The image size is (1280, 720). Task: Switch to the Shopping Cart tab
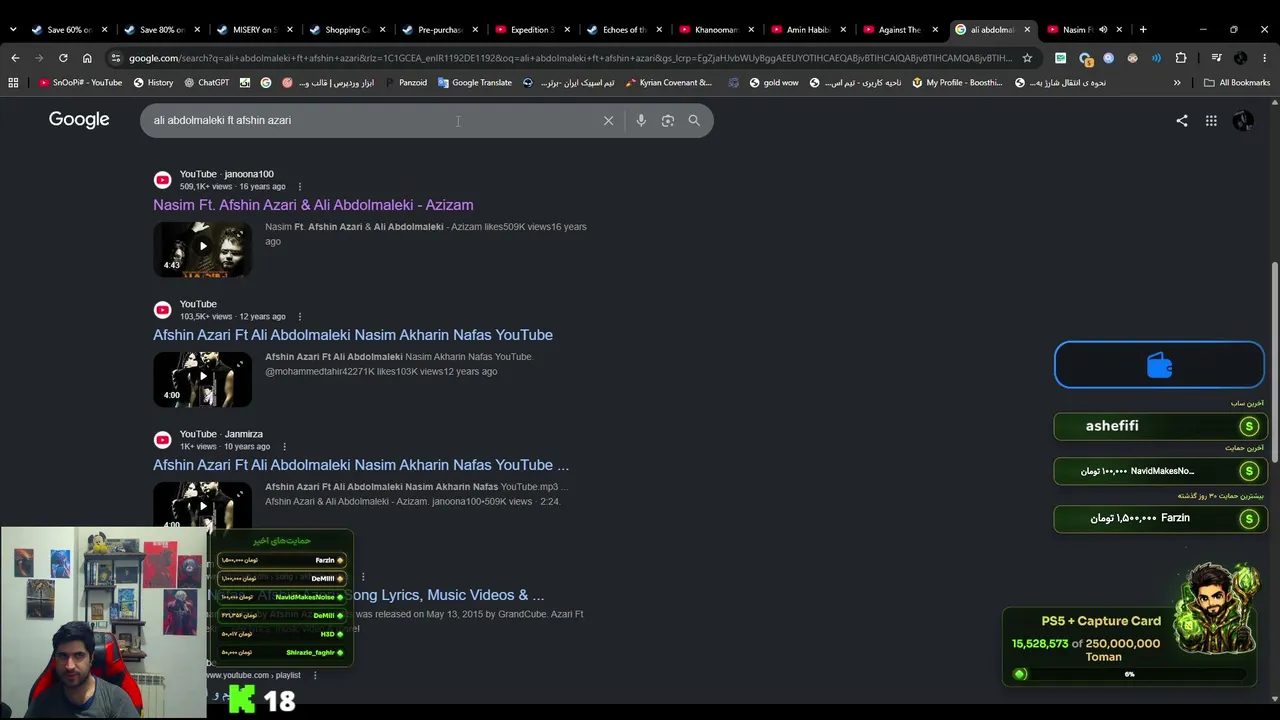click(345, 30)
